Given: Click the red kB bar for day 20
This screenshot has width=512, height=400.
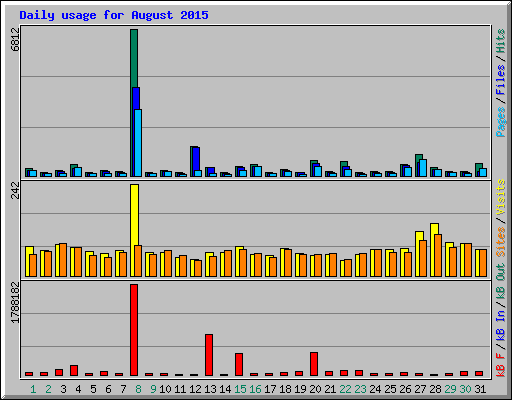Looking at the screenshot, I should pyautogui.click(x=314, y=364).
